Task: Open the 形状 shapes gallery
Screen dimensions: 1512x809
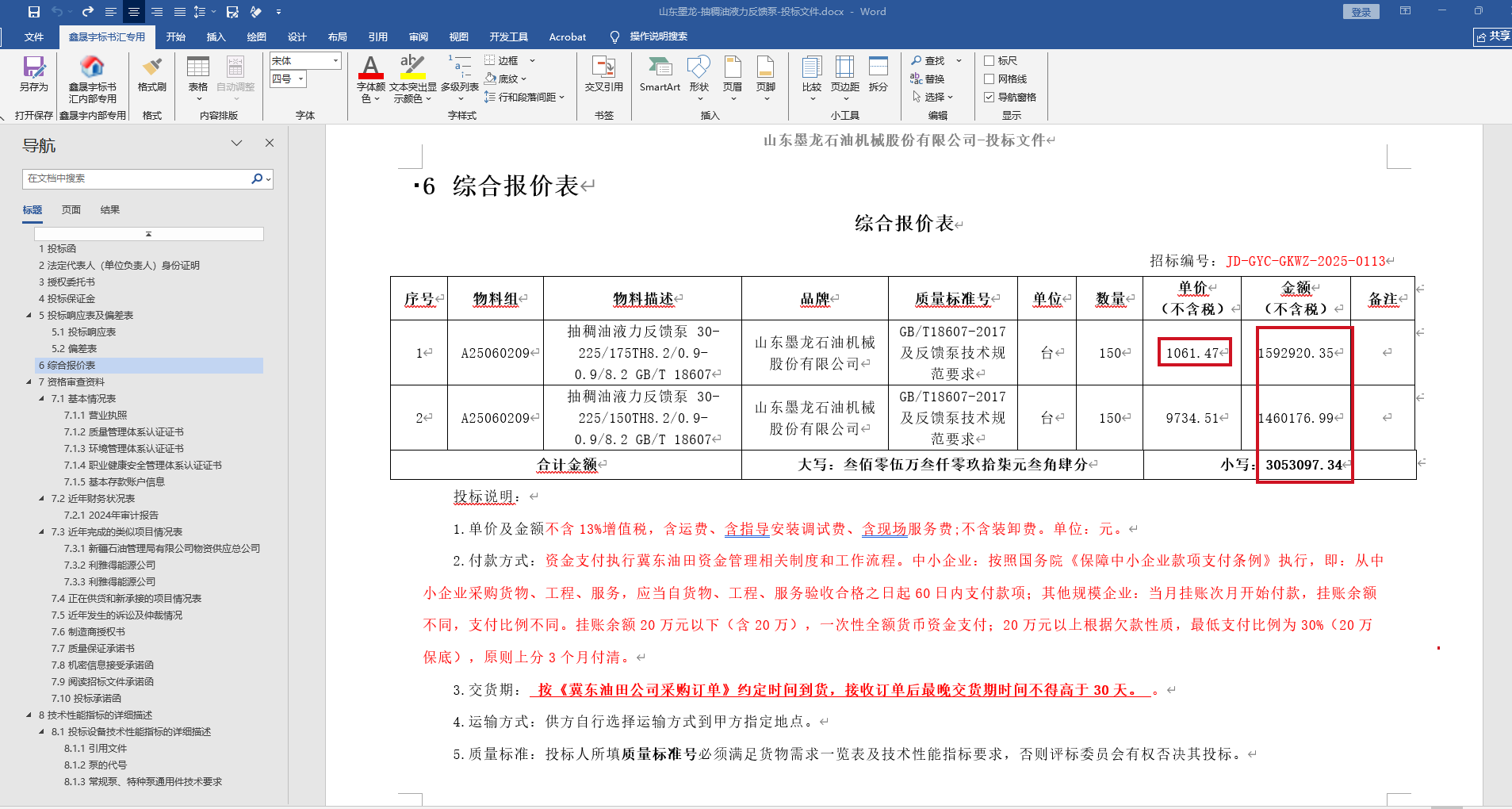Action: (699, 79)
